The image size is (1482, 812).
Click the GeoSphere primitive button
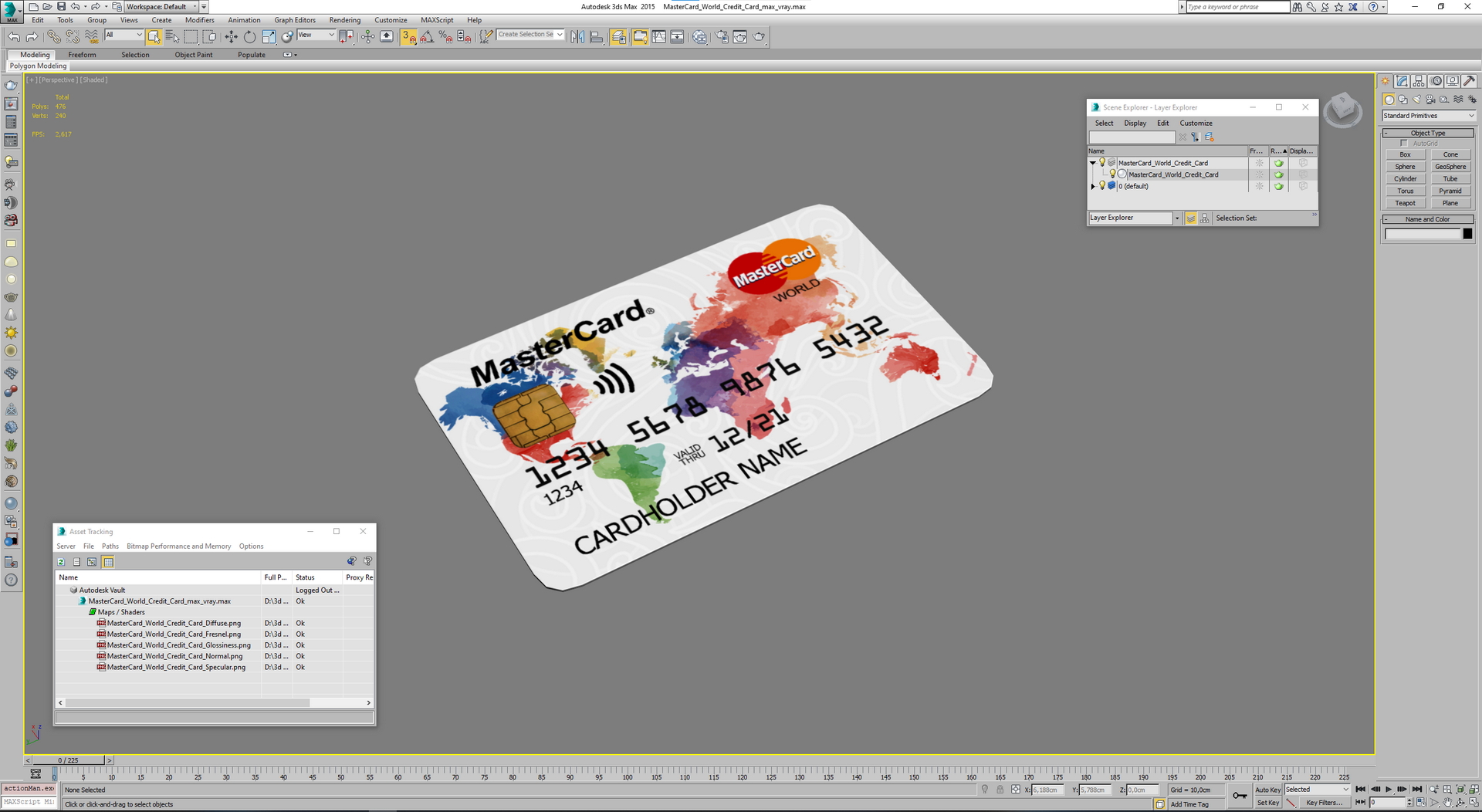(x=1450, y=167)
